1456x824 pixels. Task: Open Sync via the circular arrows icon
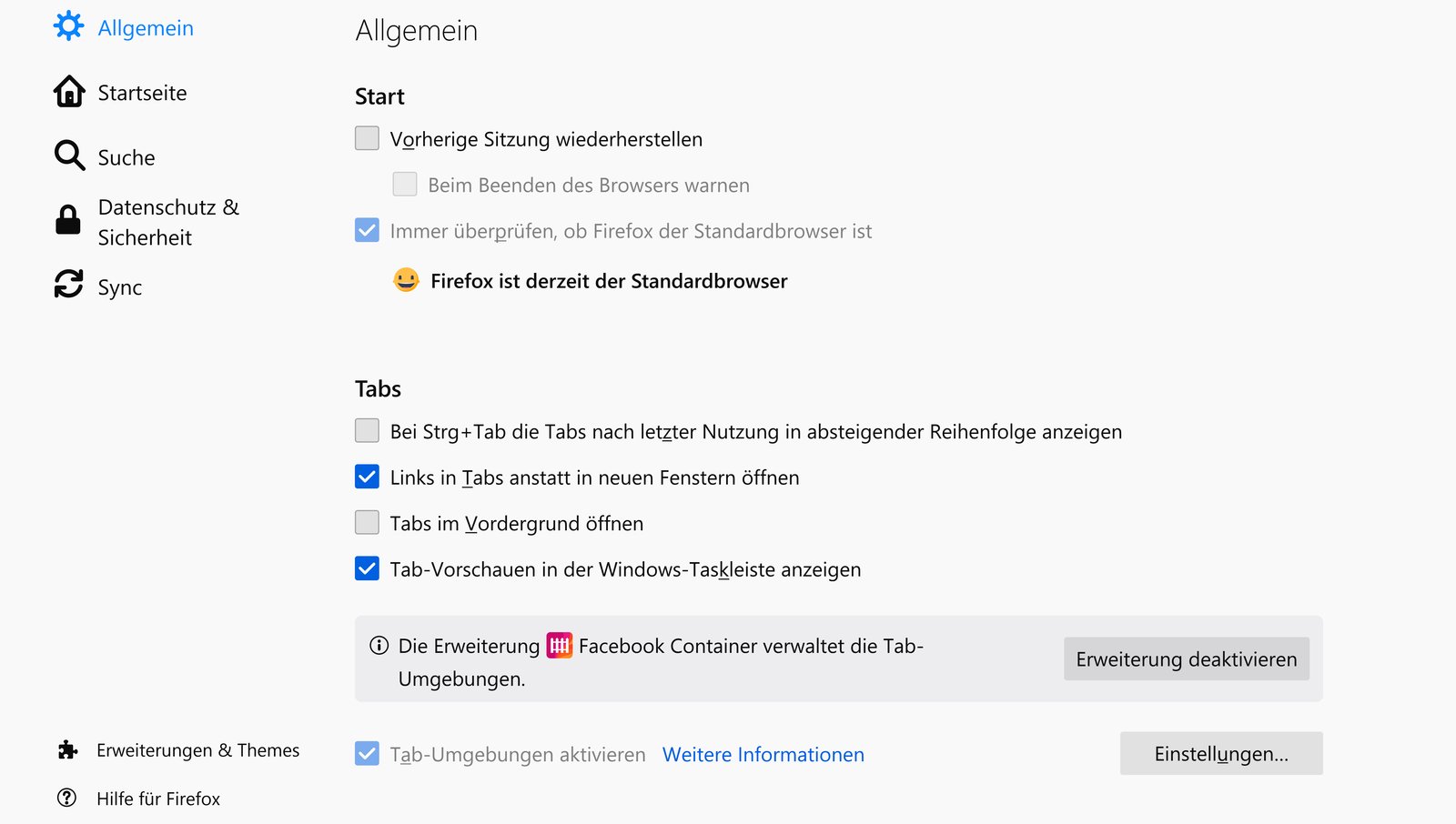69,286
